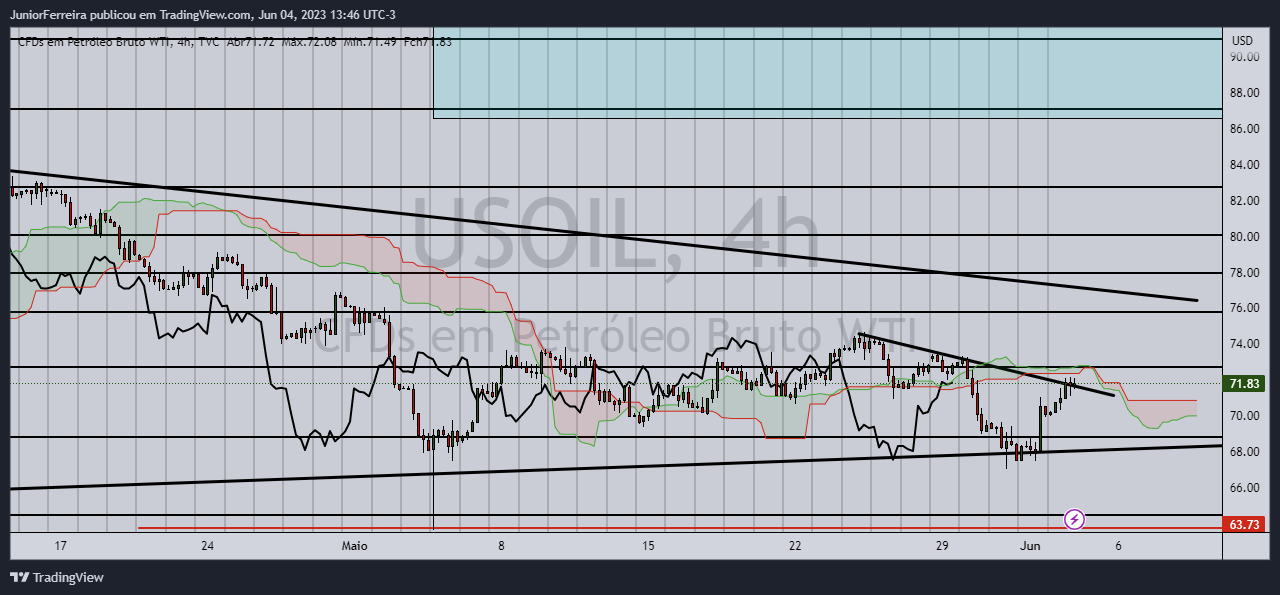Screen dimensions: 1280x595
Task: Click the '15' date label on time axis
Action: coord(648,546)
